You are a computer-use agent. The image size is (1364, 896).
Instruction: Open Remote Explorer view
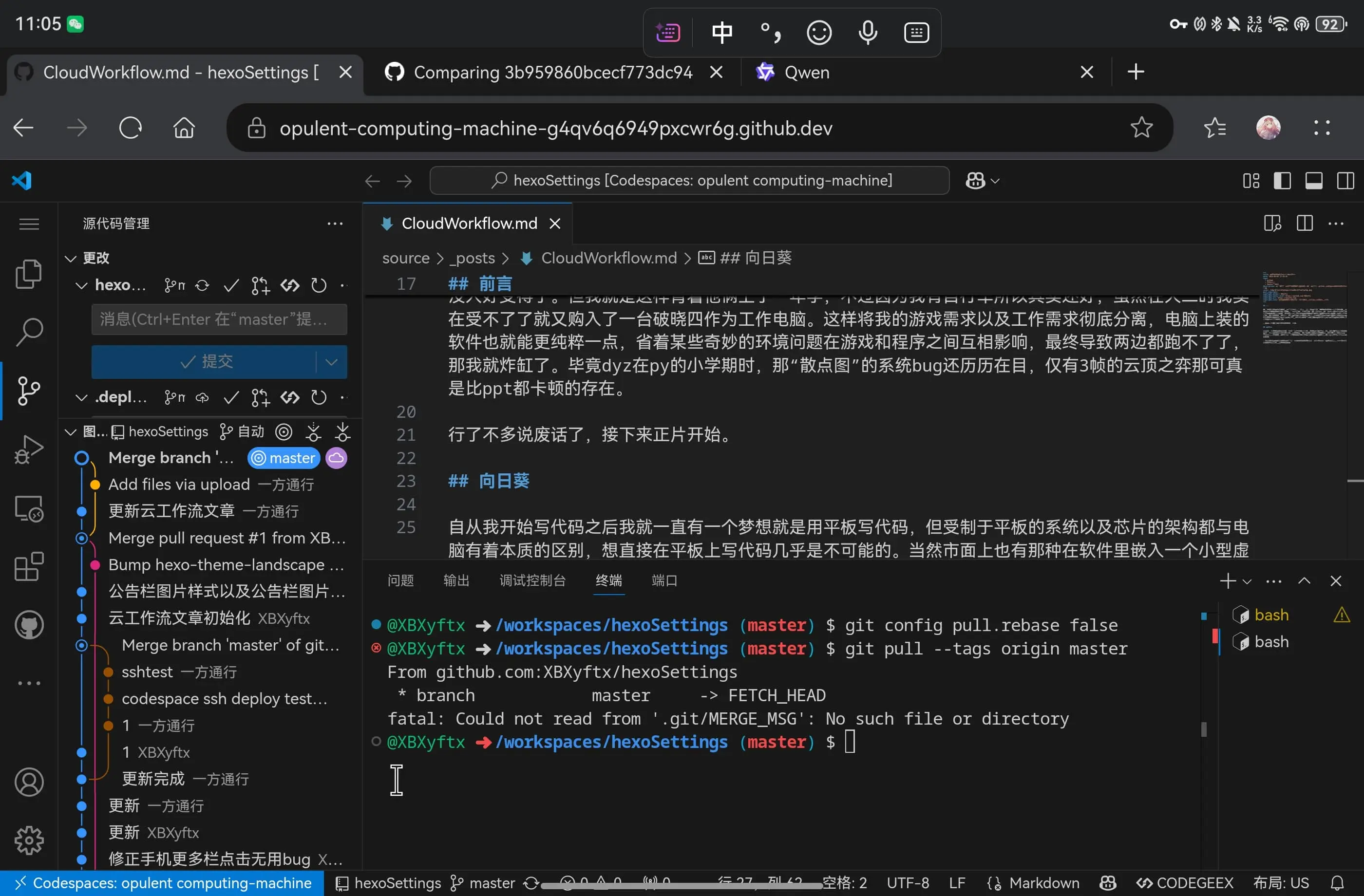click(x=29, y=508)
